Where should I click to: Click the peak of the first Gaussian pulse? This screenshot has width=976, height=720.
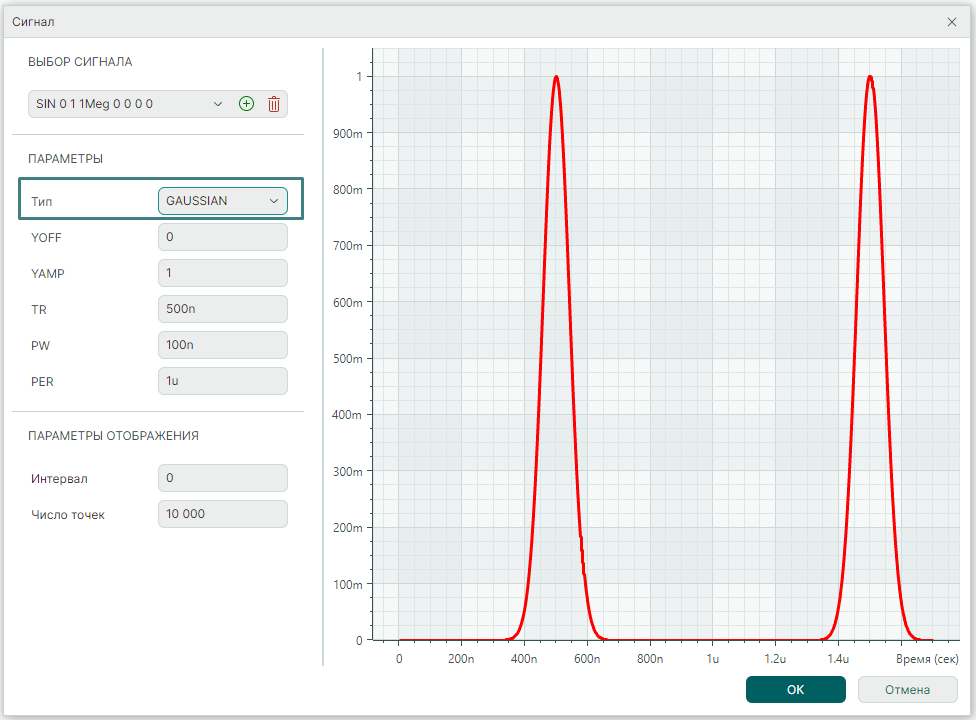coord(556,77)
